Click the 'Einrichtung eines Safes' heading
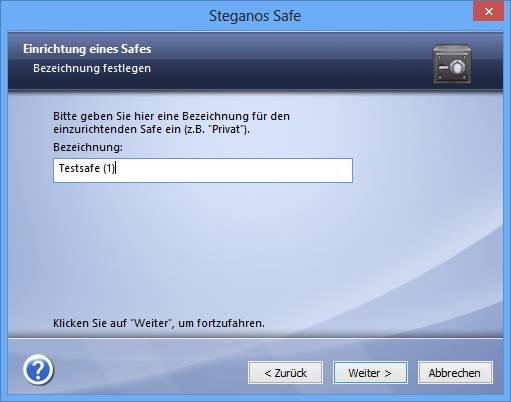The width and height of the screenshot is (511, 402). click(87, 49)
